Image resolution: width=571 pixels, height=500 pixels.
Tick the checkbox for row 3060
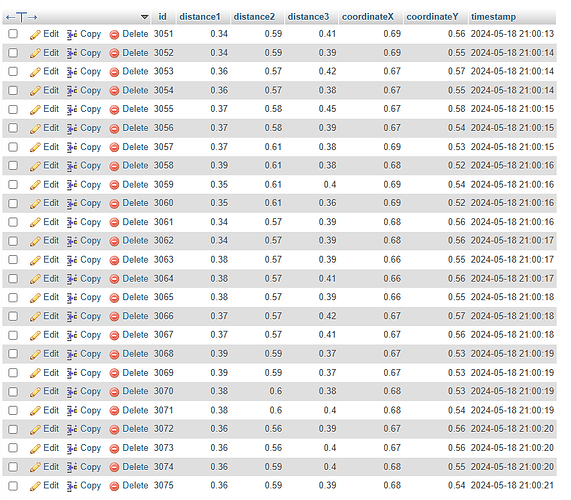point(13,203)
